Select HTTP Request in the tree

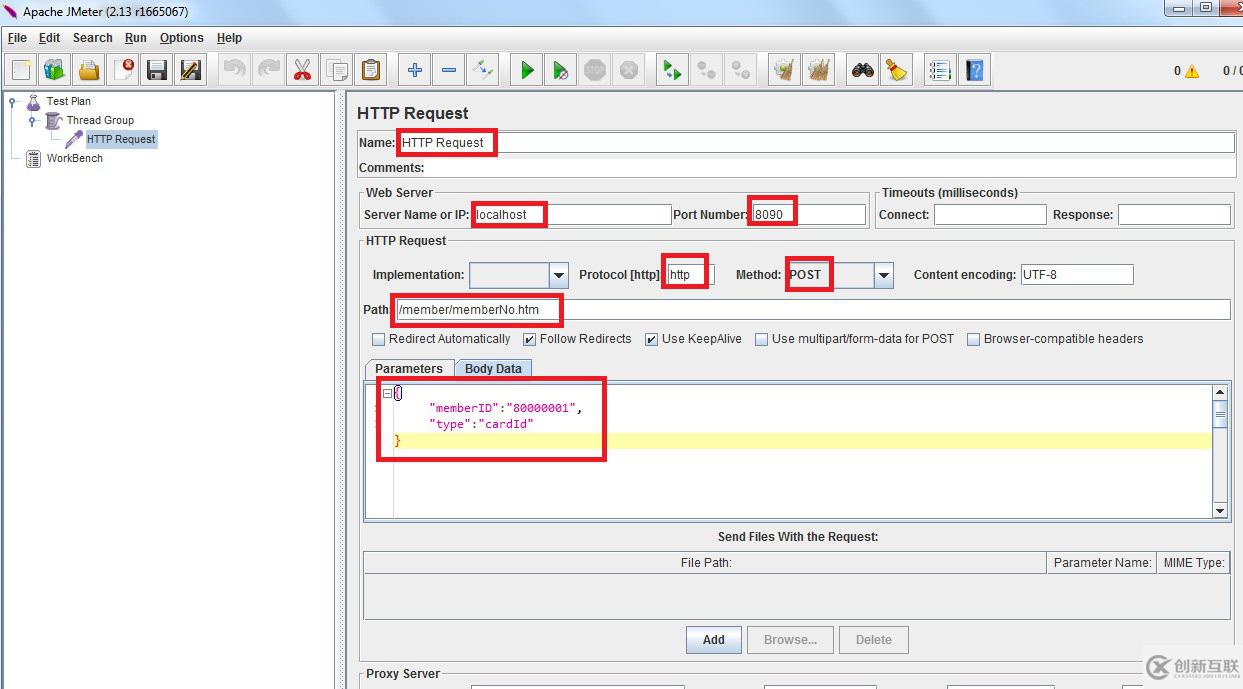point(121,139)
